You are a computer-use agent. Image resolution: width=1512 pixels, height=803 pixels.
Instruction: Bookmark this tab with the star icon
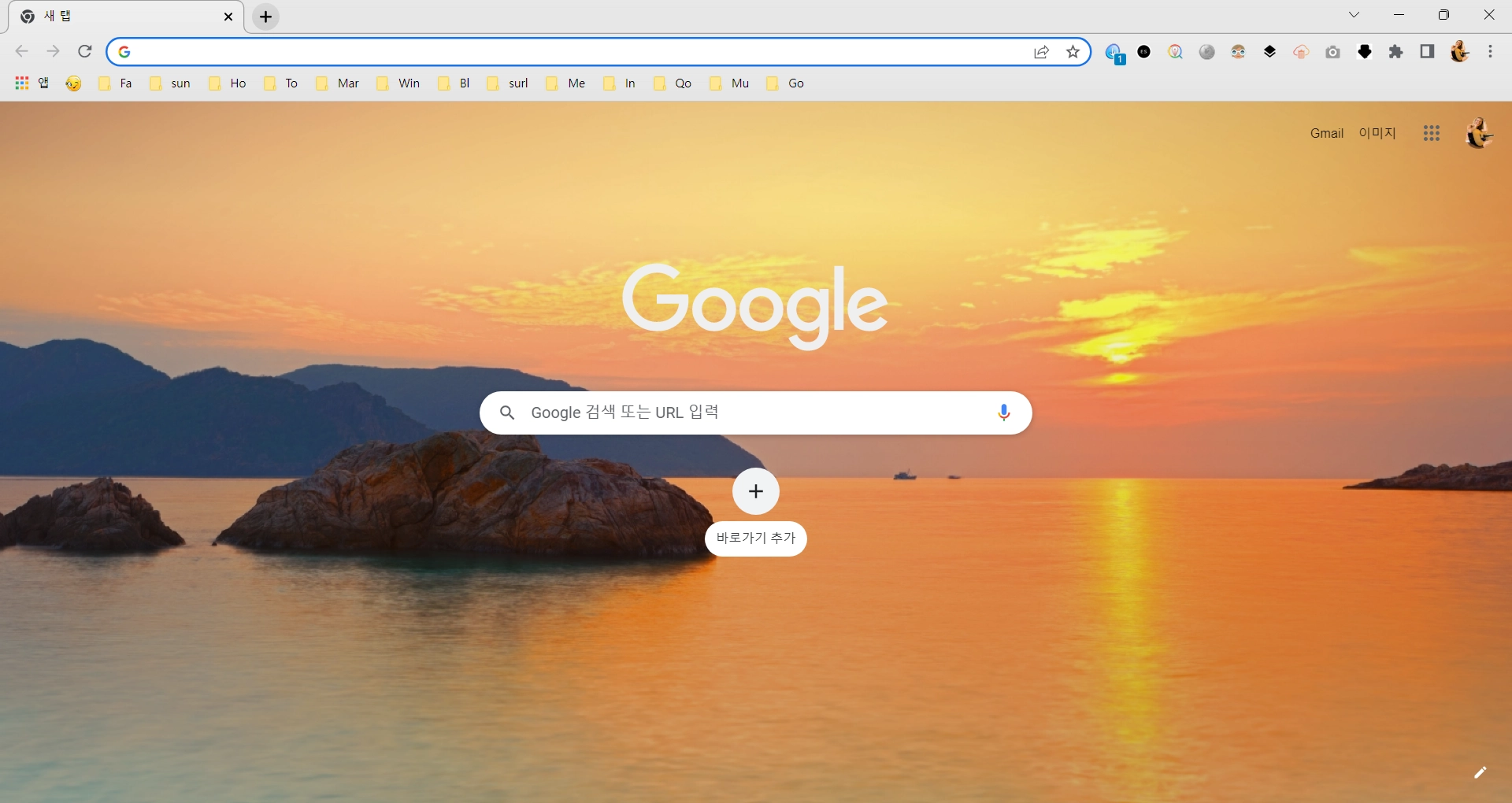click(x=1073, y=52)
